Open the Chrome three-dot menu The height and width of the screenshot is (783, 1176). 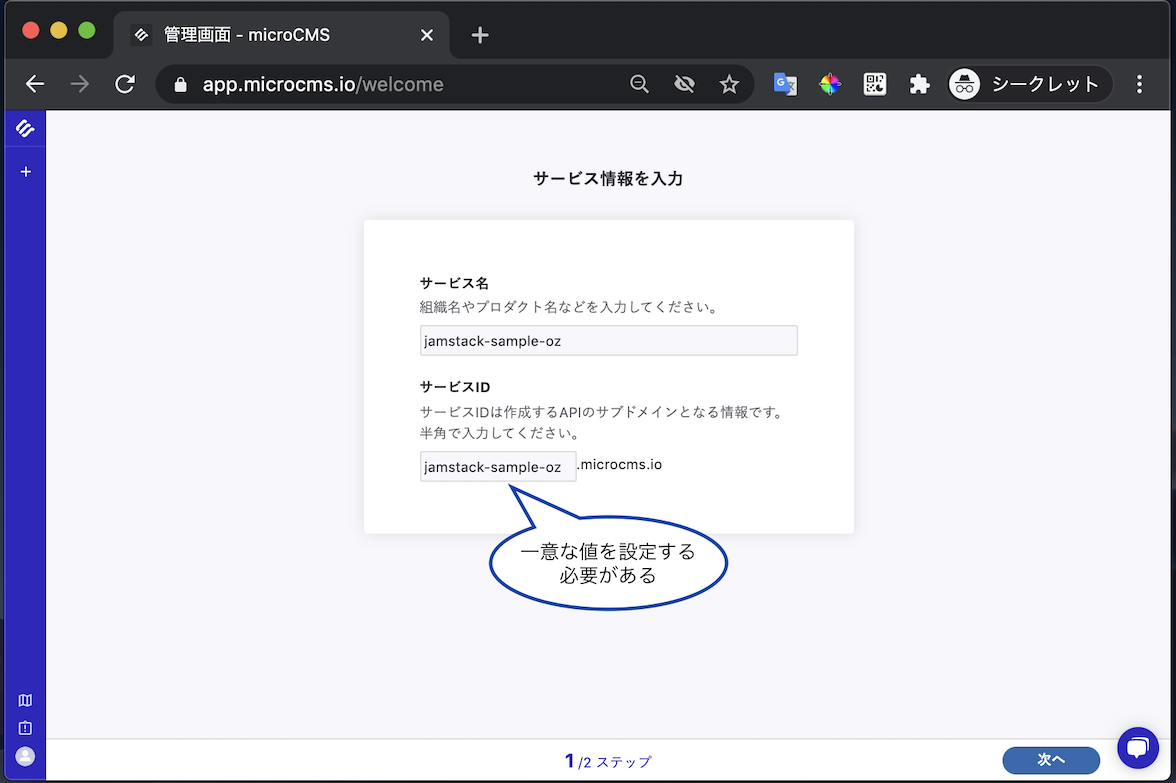[1139, 84]
